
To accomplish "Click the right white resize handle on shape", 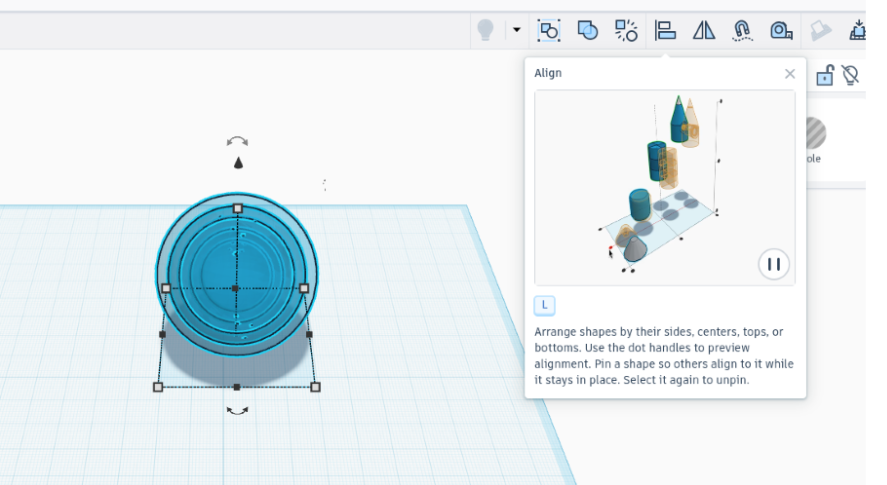I will coord(304,289).
